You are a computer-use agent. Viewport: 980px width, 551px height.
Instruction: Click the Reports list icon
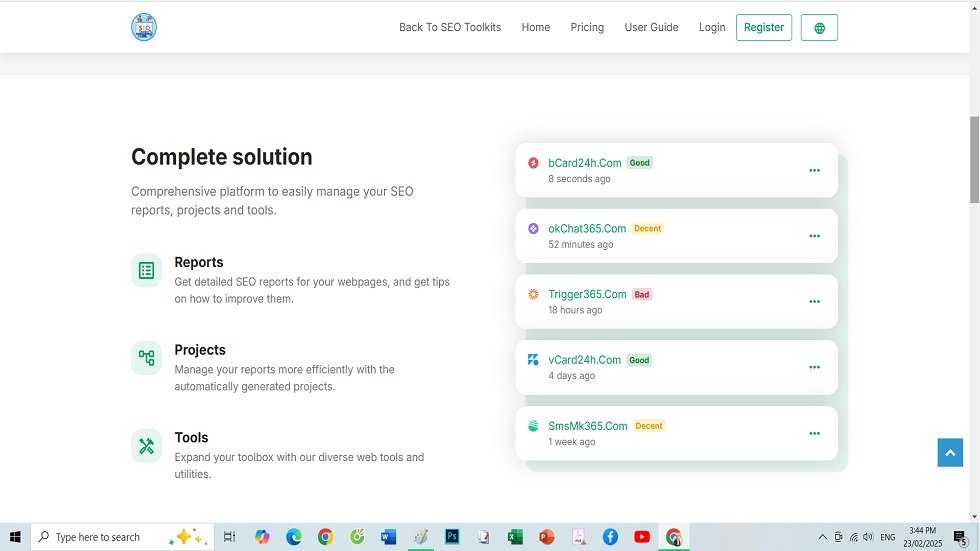[146, 270]
